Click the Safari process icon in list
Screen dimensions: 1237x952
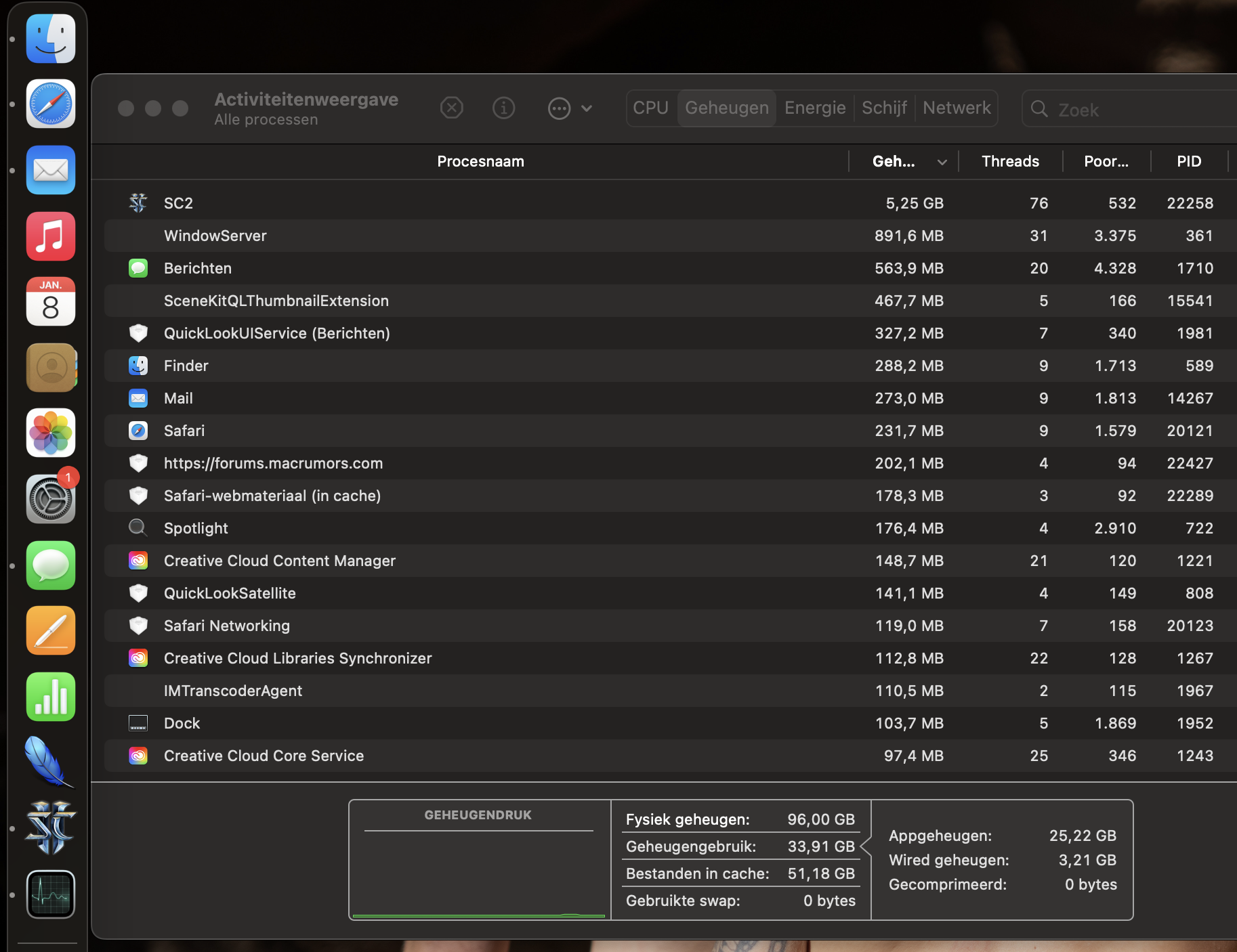click(138, 431)
